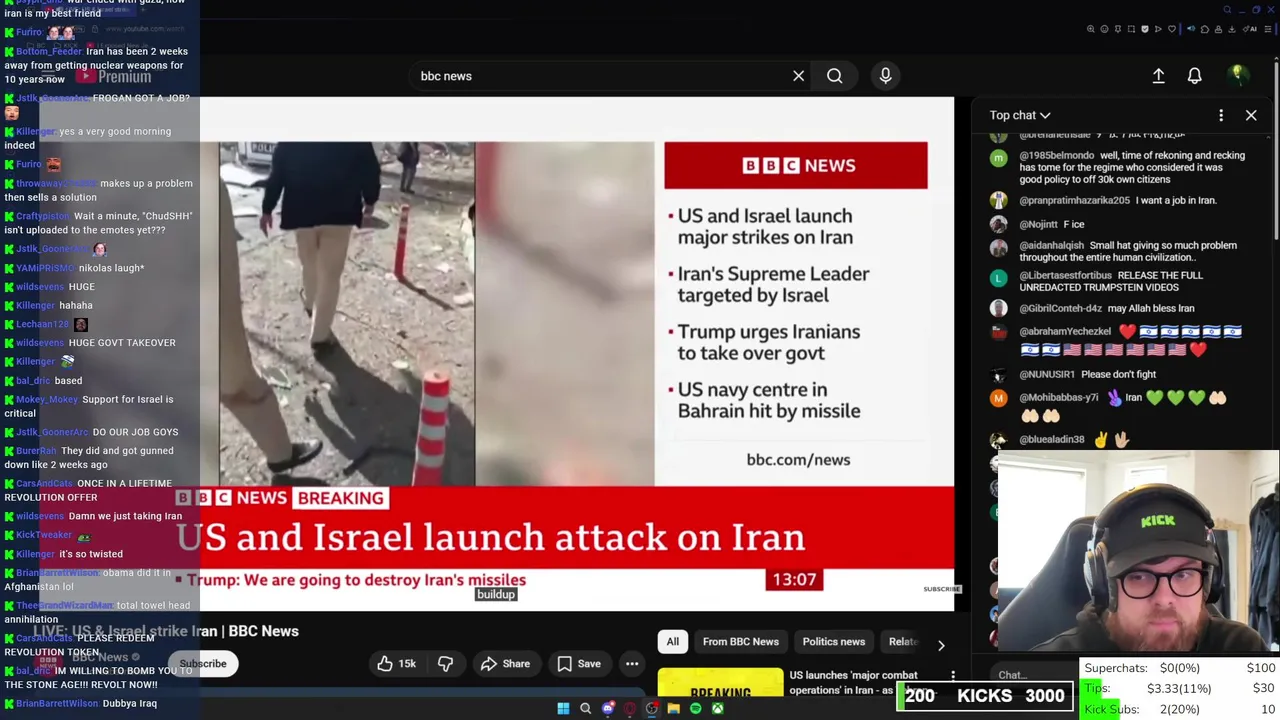Open the browser downloads icon
Image resolution: width=1280 pixels, height=720 pixels.
(x=1231, y=29)
